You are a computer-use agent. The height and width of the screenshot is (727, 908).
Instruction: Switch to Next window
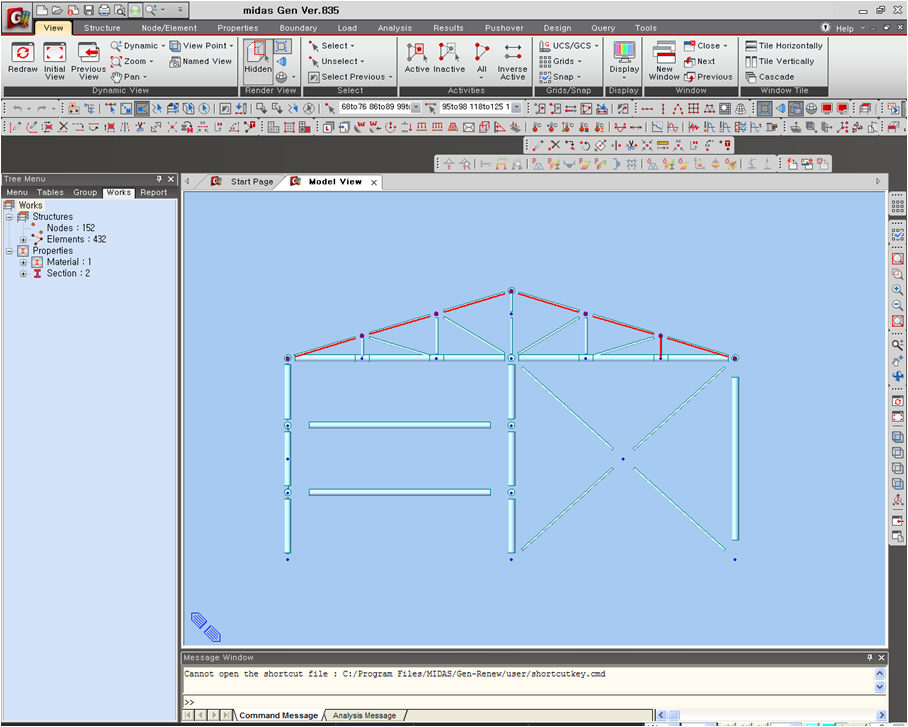coord(700,61)
